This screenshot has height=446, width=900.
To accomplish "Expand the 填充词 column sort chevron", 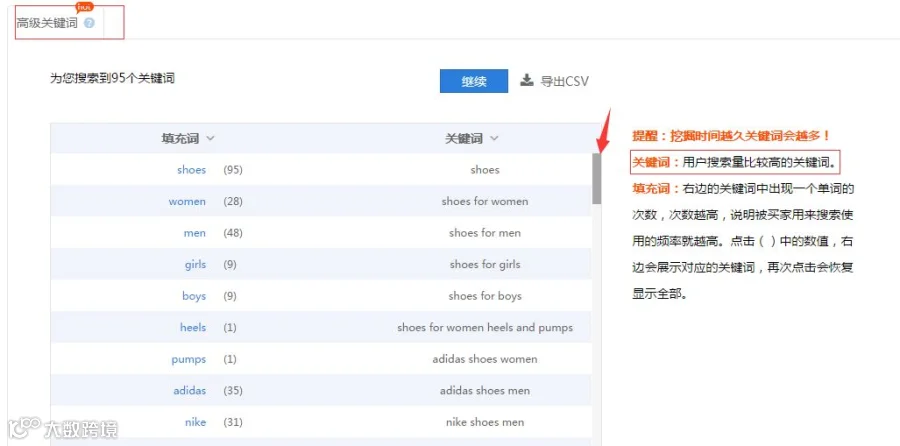I will pos(210,138).
